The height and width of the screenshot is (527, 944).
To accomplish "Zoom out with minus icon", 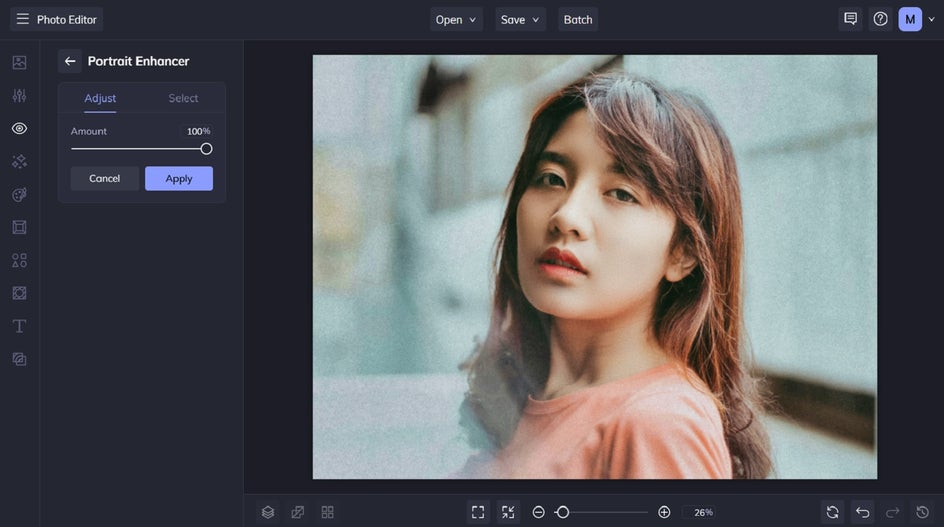I will (x=538, y=512).
